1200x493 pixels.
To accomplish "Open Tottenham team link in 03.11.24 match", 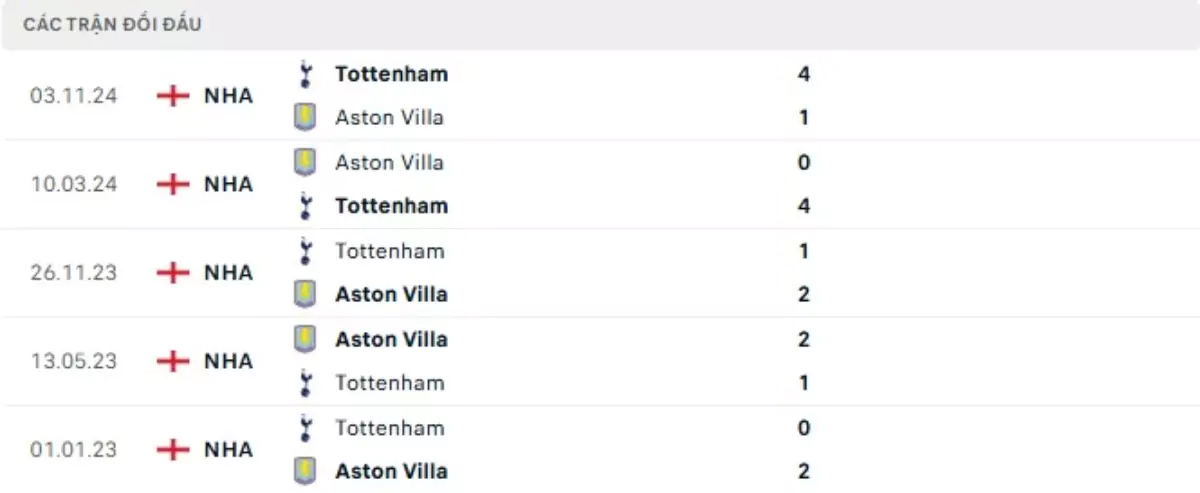I will 391,74.
